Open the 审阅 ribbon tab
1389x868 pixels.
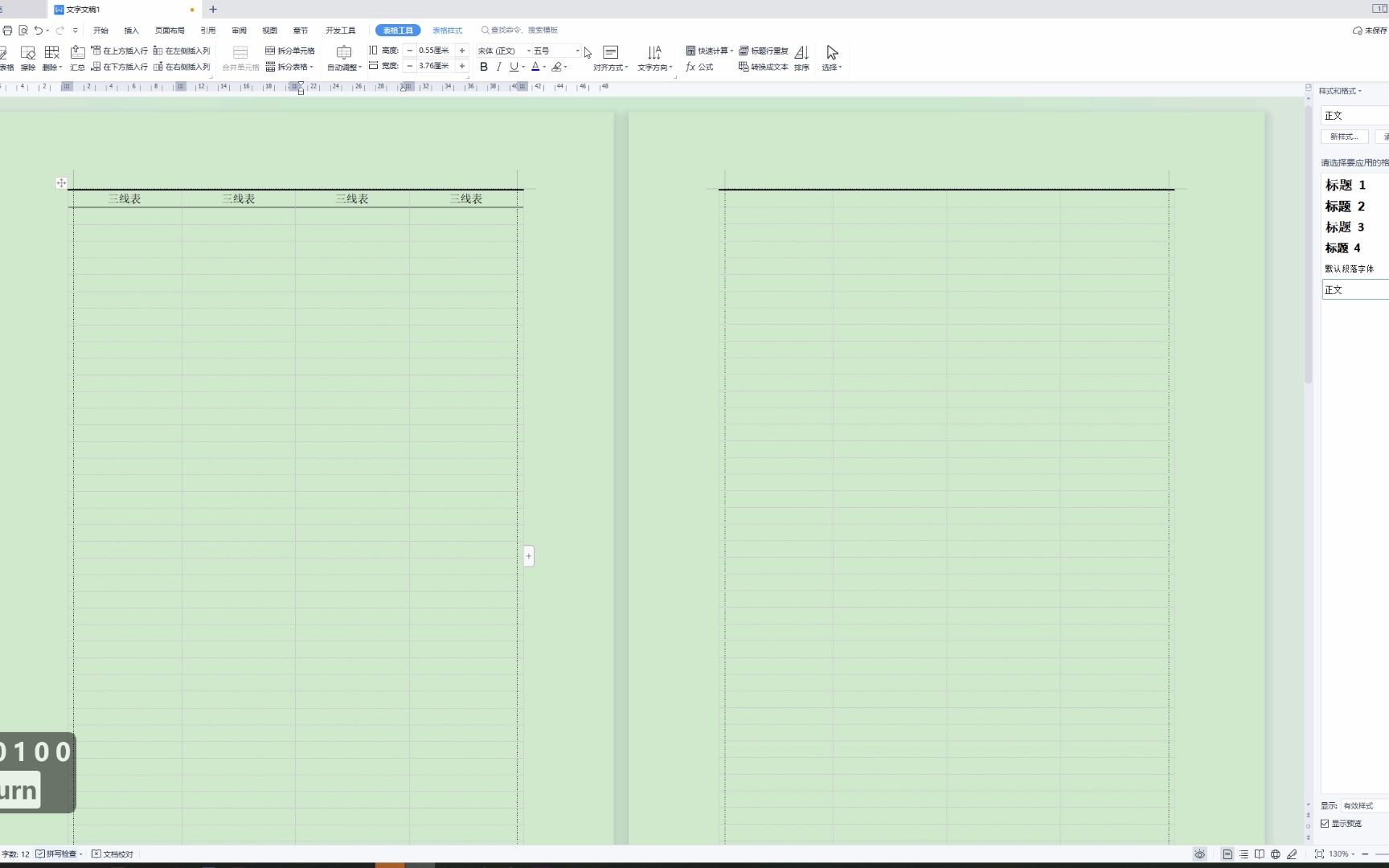[x=239, y=31]
